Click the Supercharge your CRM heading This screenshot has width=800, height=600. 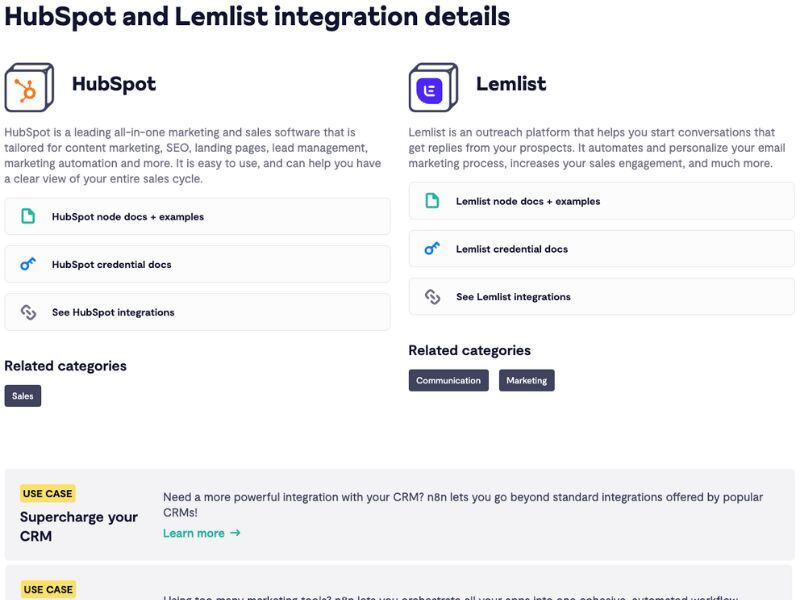[79, 525]
